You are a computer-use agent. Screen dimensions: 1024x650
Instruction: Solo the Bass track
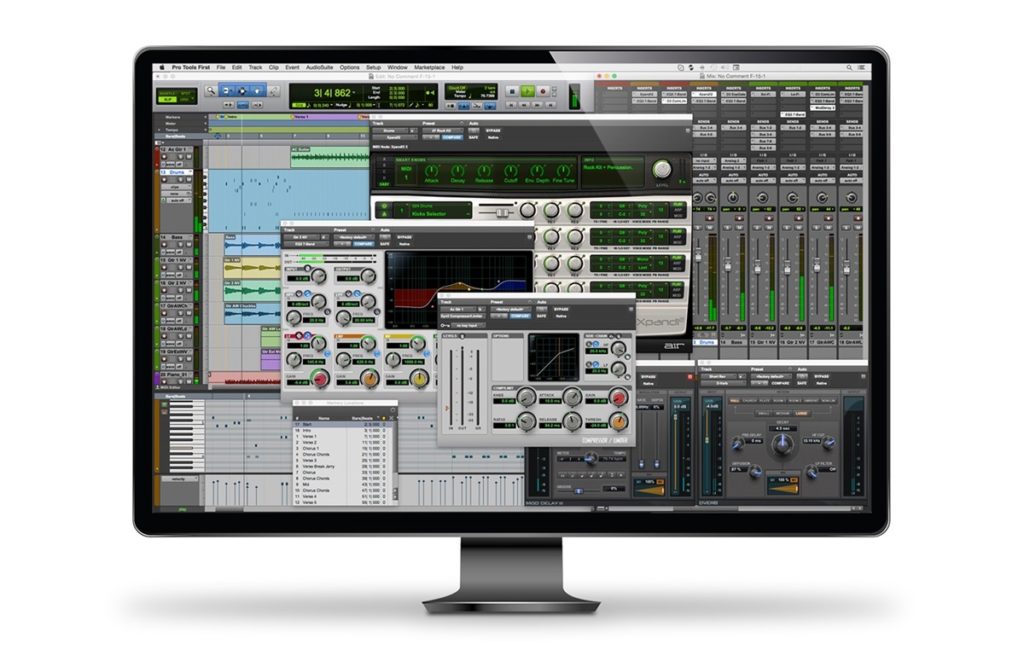(x=181, y=245)
